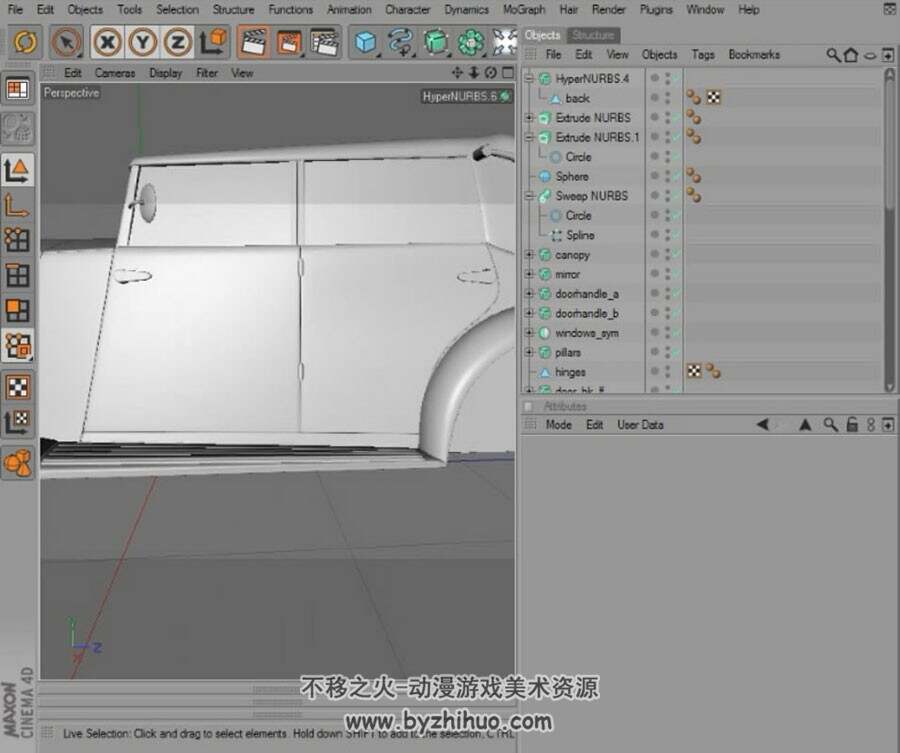Click Object Manager vertical scrollbar

tap(889, 230)
